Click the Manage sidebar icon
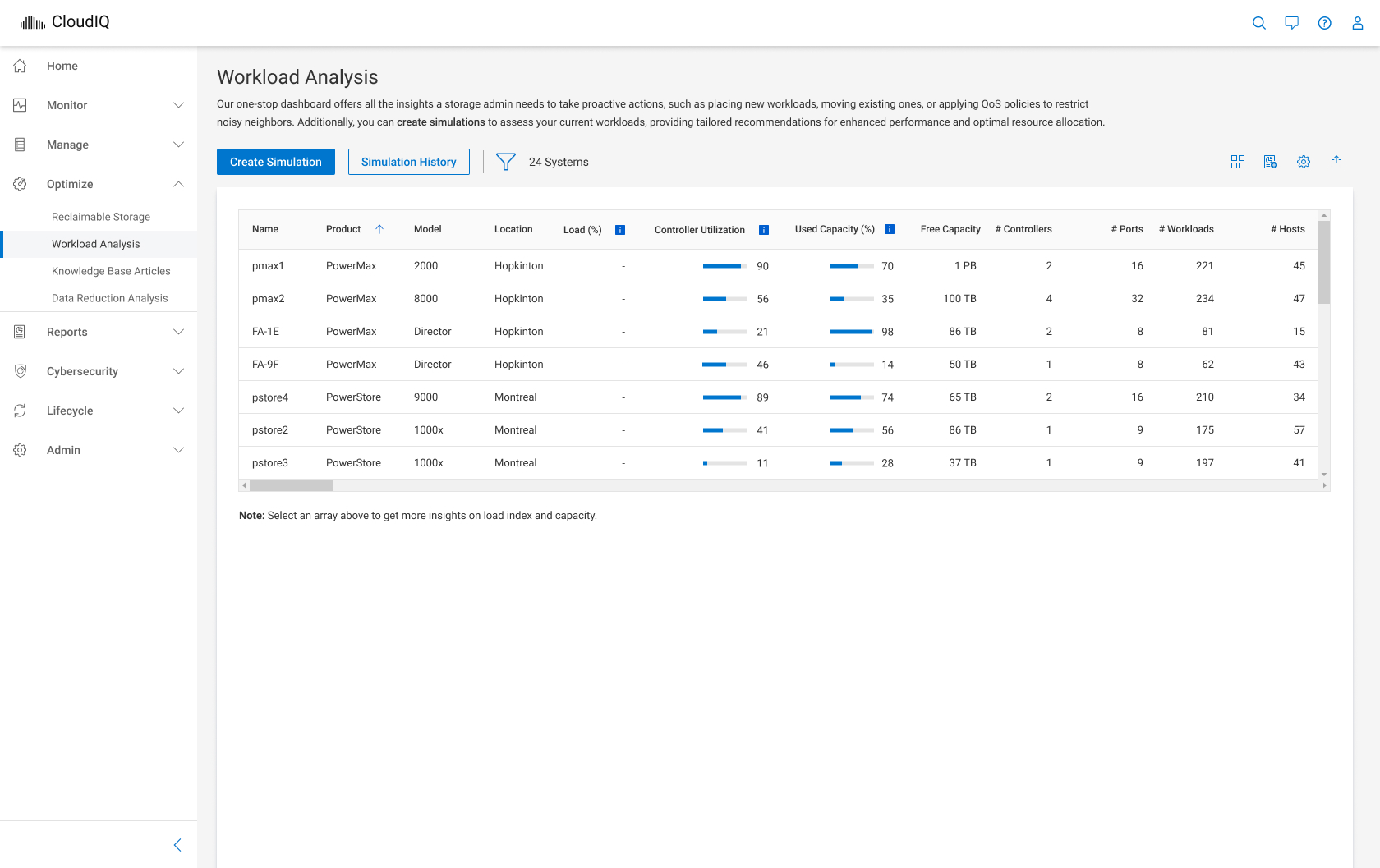 [21, 145]
